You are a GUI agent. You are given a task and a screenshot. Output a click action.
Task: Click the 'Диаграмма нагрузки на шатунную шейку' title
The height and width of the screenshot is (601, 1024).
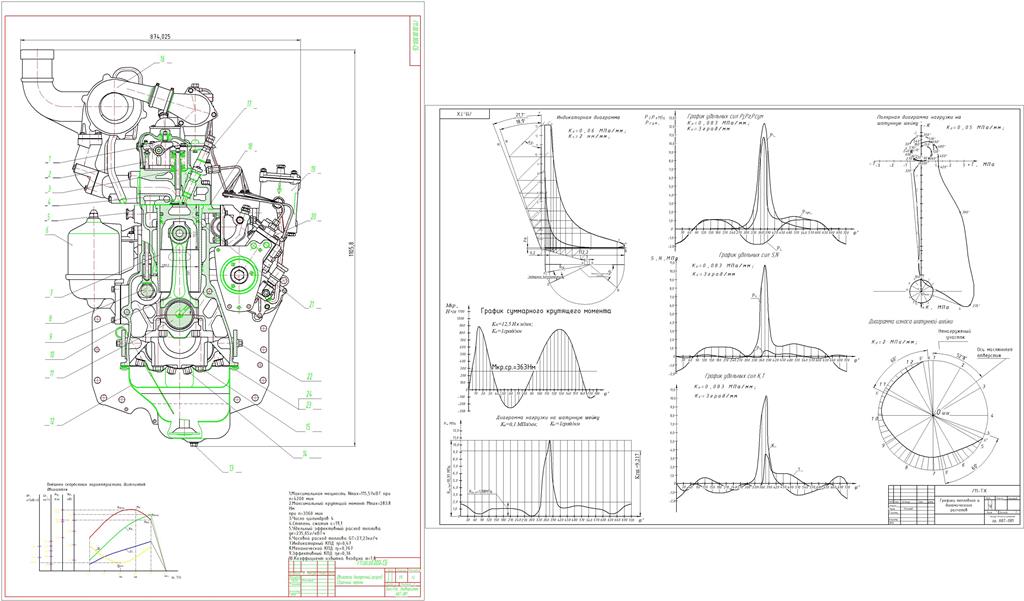point(547,417)
